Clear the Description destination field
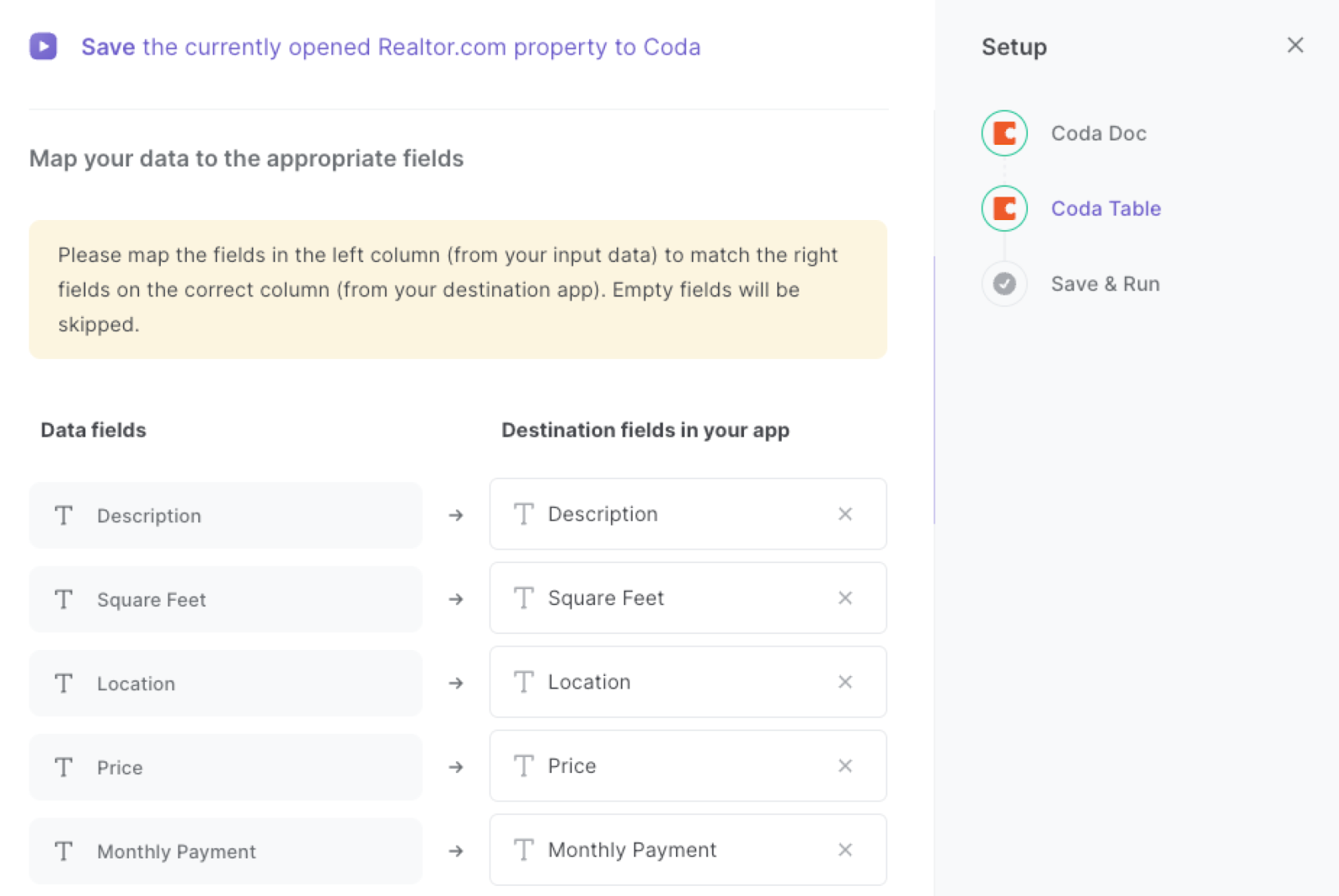 [x=845, y=514]
